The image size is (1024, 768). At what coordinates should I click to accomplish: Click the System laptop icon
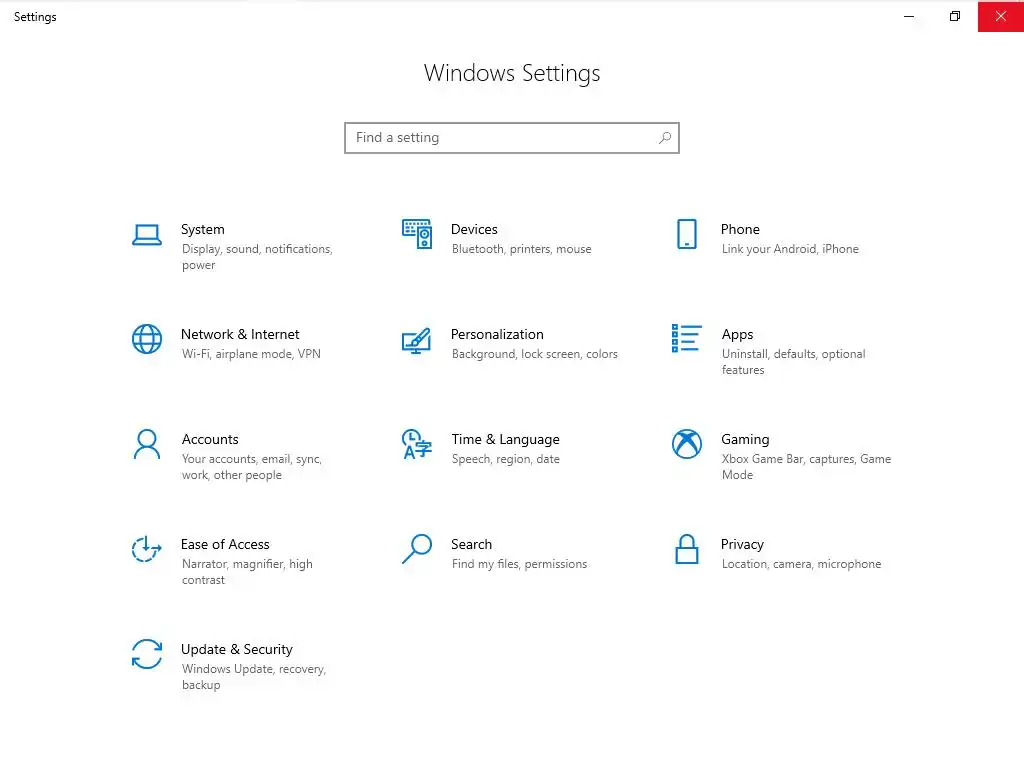(x=147, y=235)
